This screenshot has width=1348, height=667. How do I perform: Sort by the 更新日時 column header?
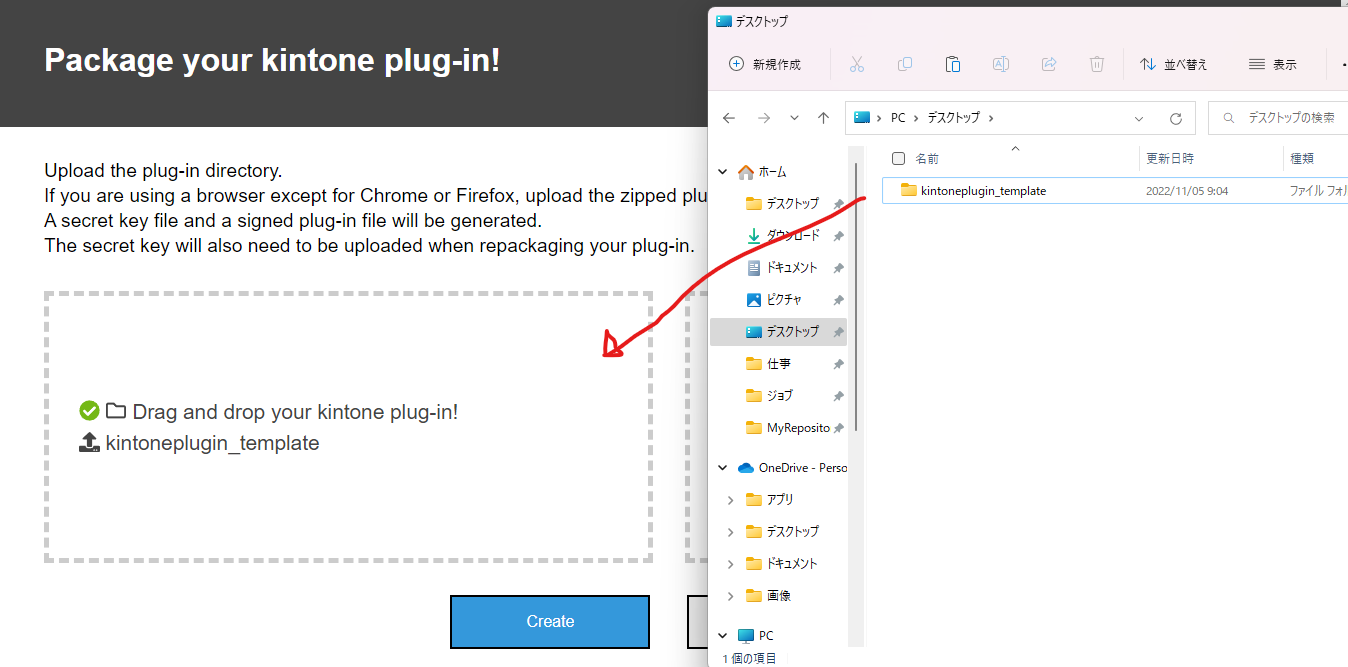point(1170,158)
